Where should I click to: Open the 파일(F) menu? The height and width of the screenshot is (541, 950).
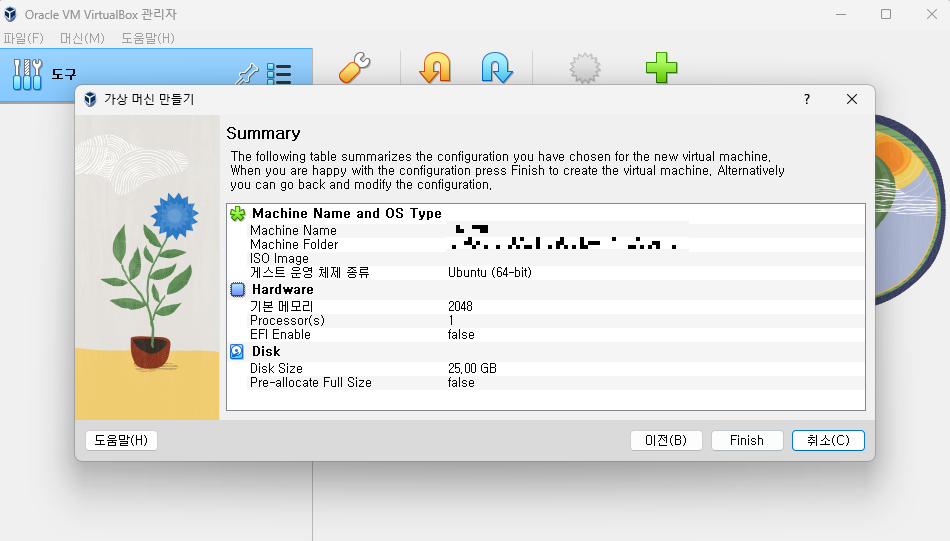(x=23, y=38)
